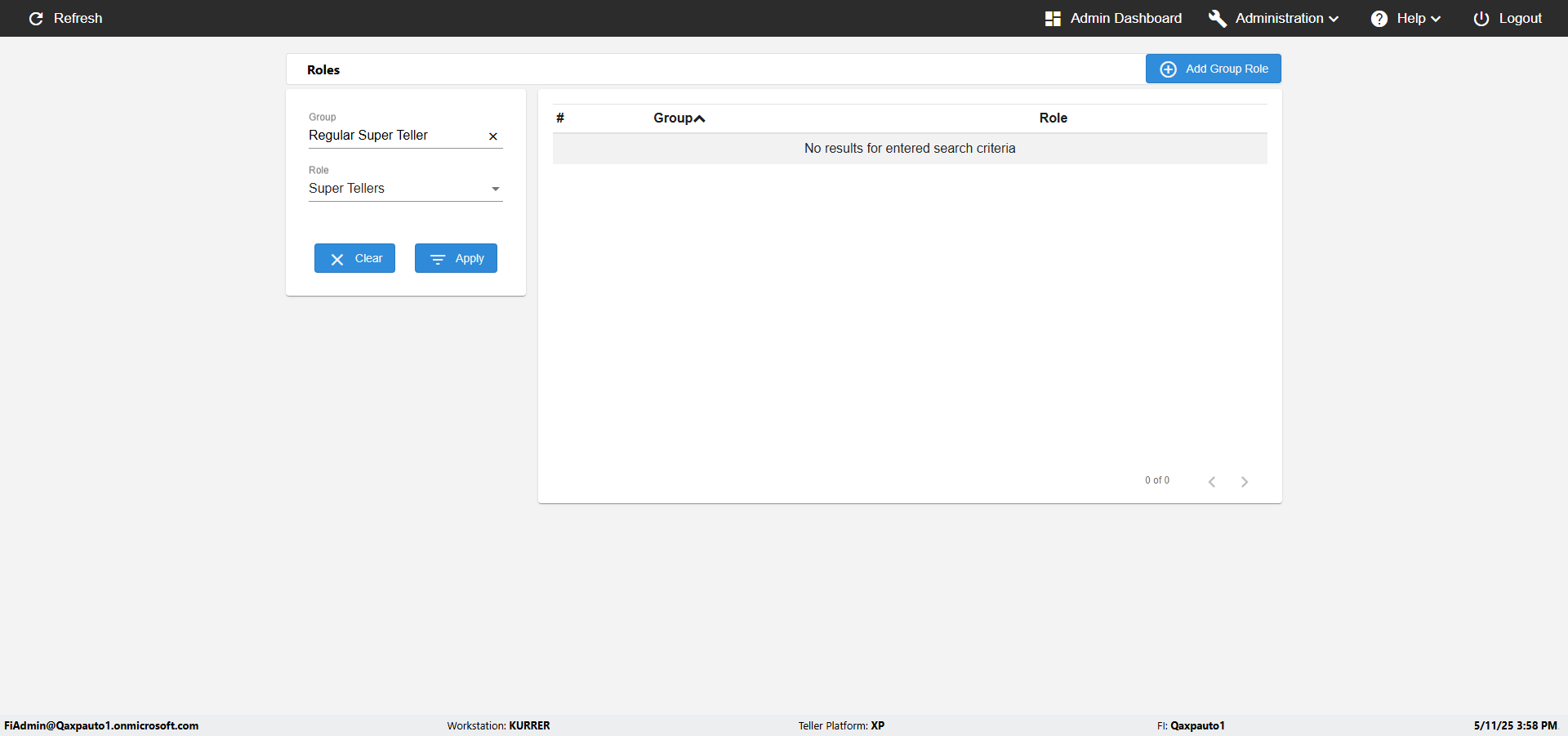The width and height of the screenshot is (1568, 736).
Task: Click the plus circle icon on Add Group Role
Action: point(1169,69)
